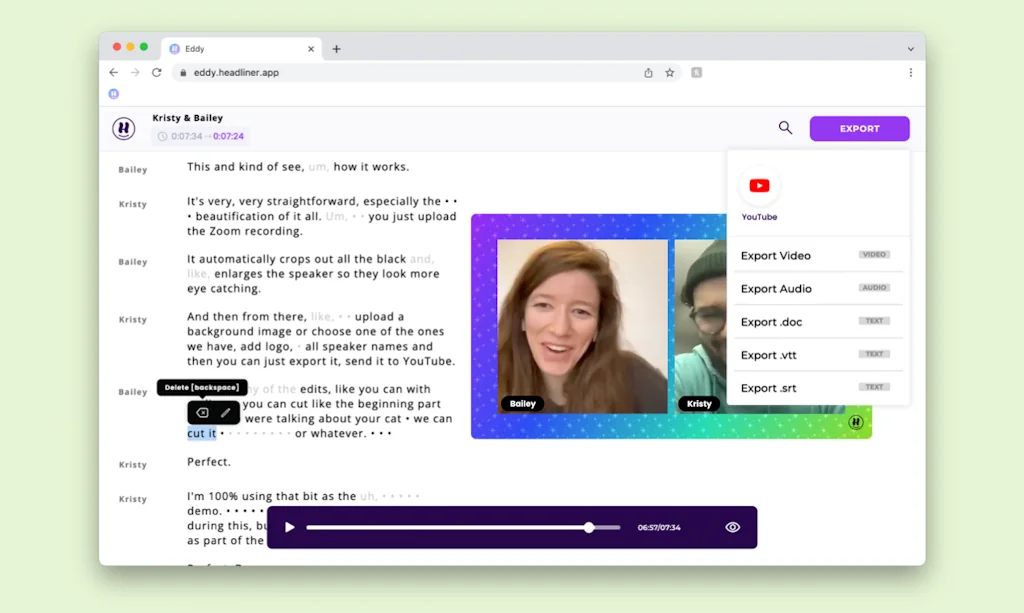Click the share icon in address bar
This screenshot has width=1024, height=613.
point(648,73)
